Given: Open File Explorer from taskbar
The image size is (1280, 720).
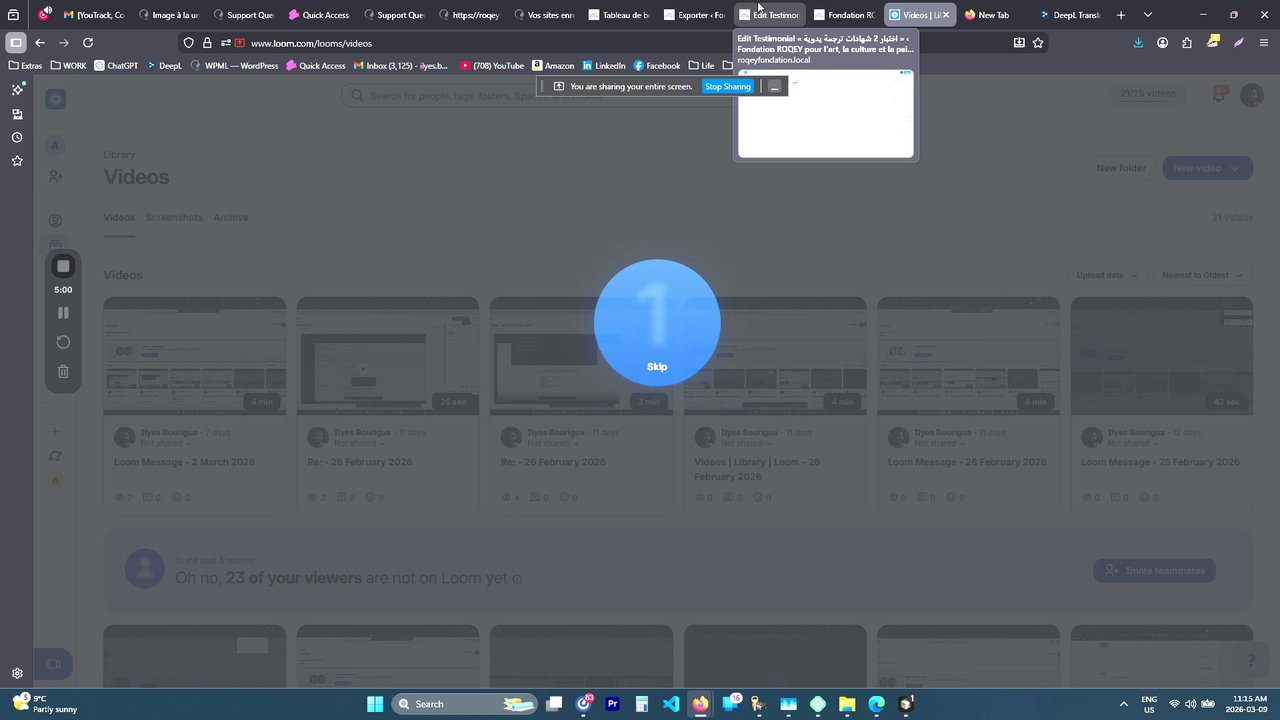Looking at the screenshot, I should pos(847,704).
